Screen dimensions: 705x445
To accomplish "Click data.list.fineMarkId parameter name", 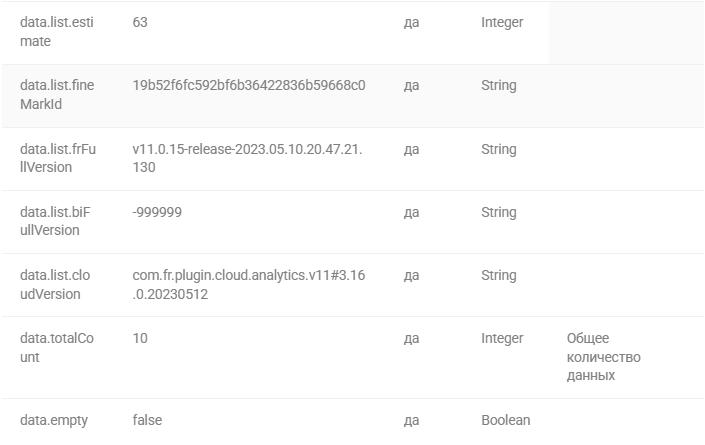I will click(x=57, y=94).
